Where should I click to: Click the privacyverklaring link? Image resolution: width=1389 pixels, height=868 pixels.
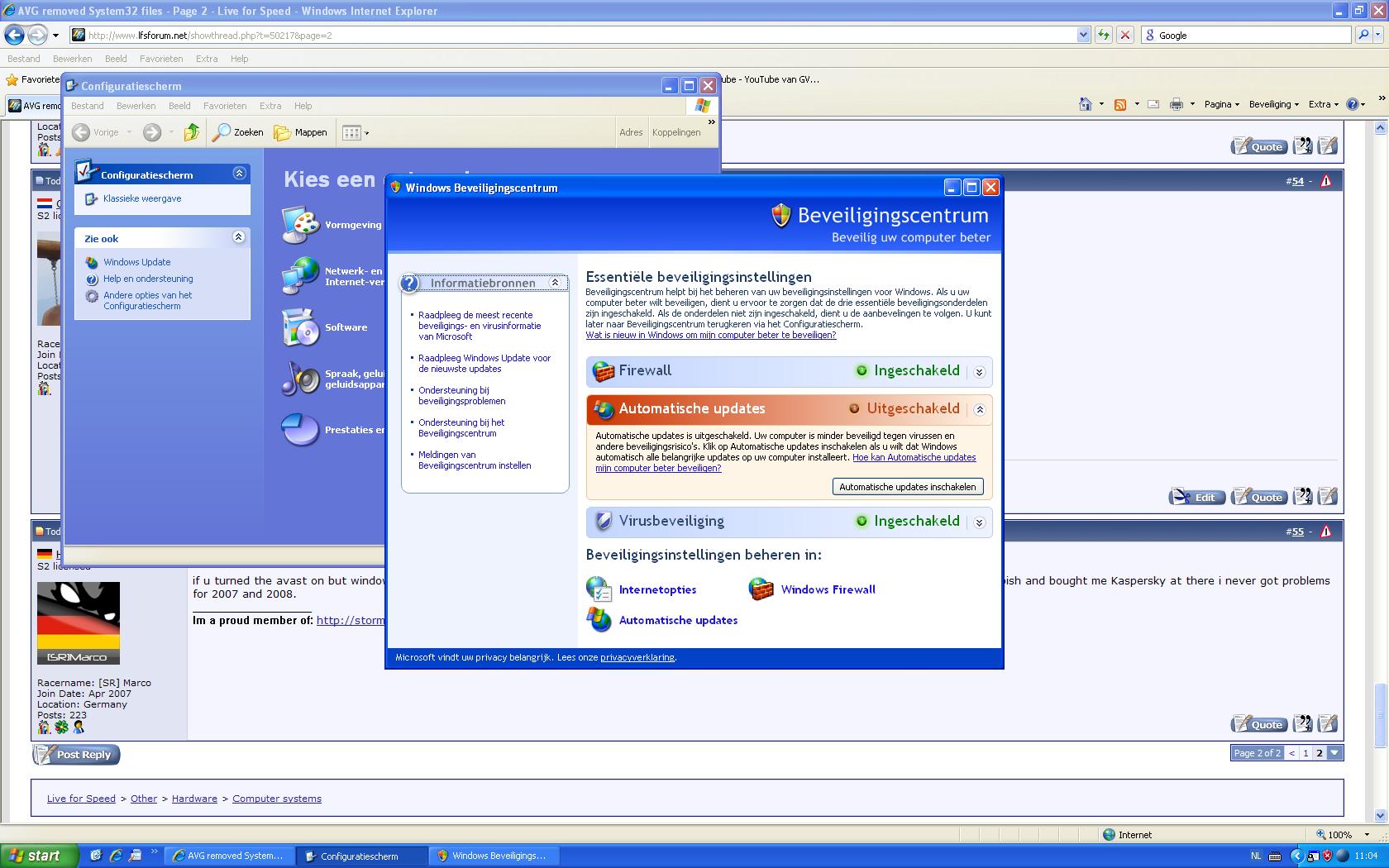point(637,657)
